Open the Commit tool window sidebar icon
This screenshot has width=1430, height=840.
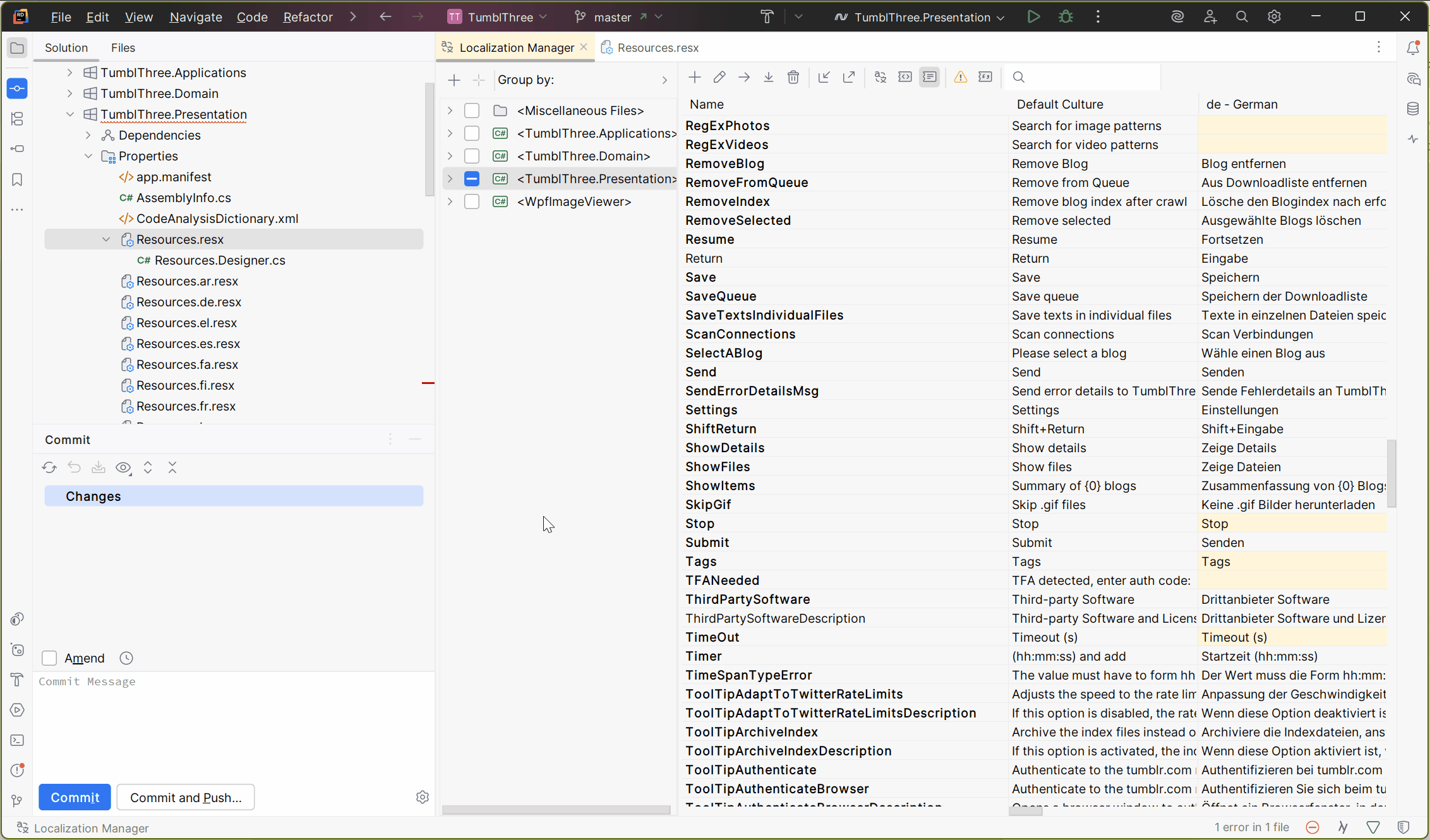(x=17, y=88)
